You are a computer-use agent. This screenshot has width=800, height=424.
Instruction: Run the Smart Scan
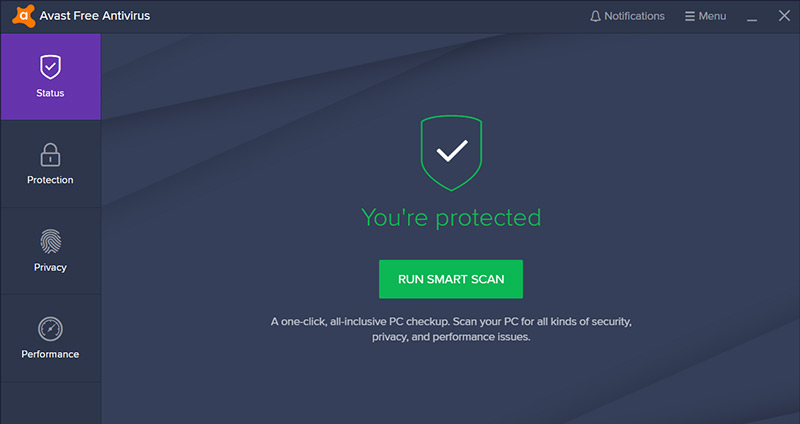[x=451, y=279]
